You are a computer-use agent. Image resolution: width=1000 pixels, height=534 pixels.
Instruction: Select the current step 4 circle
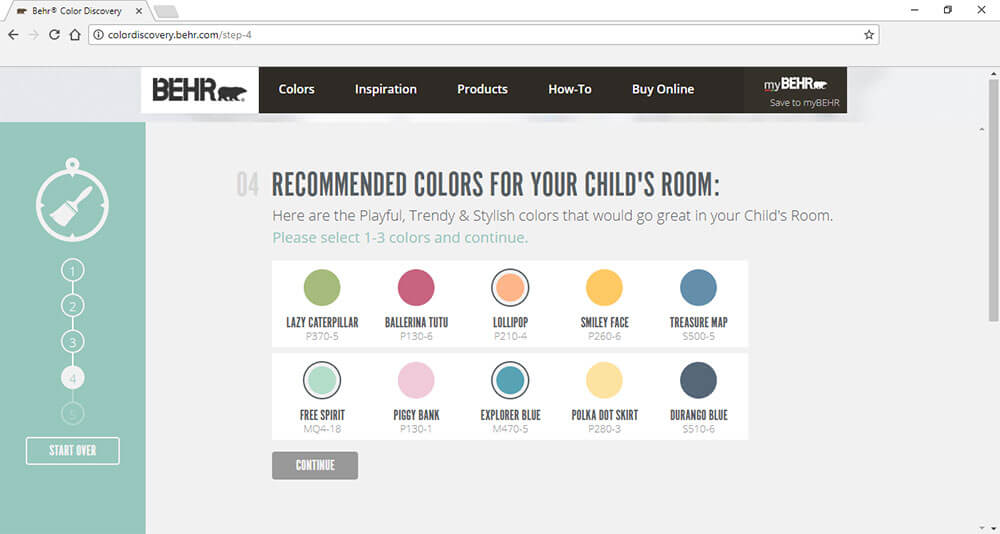(73, 378)
